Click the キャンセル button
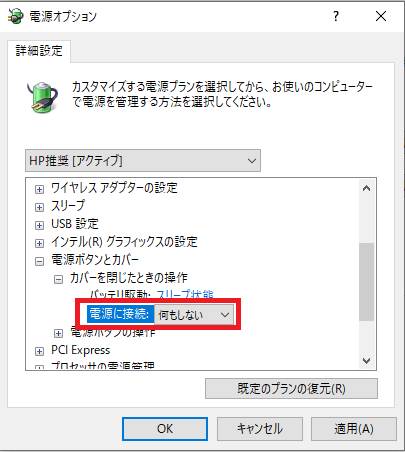The image size is (405, 452). 260,429
